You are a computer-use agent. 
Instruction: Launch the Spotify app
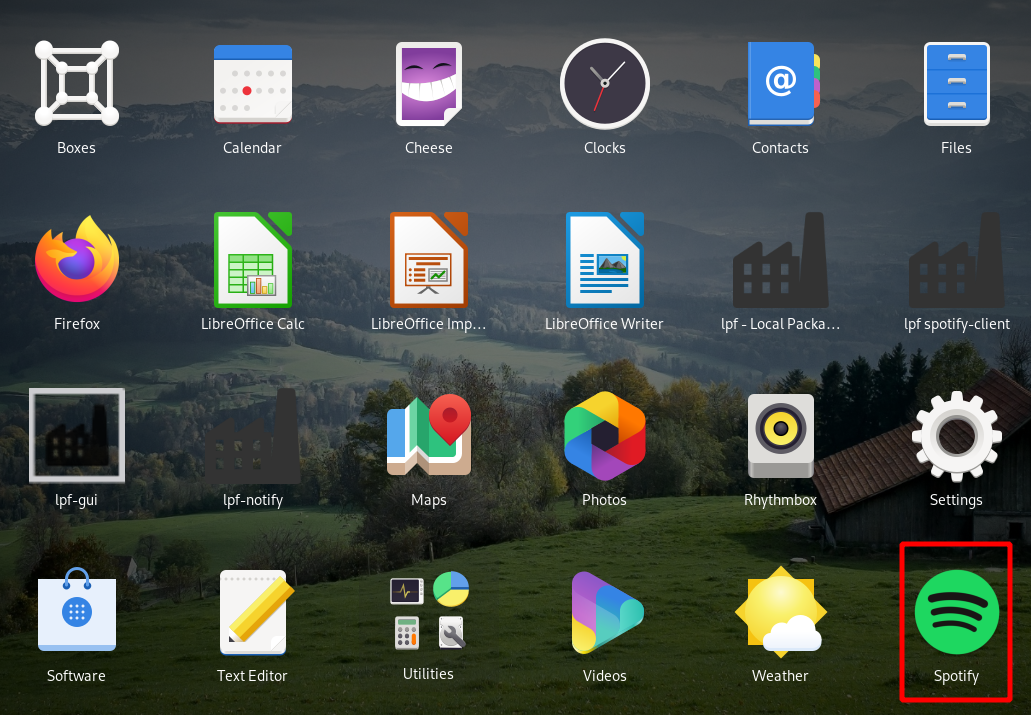pos(956,612)
